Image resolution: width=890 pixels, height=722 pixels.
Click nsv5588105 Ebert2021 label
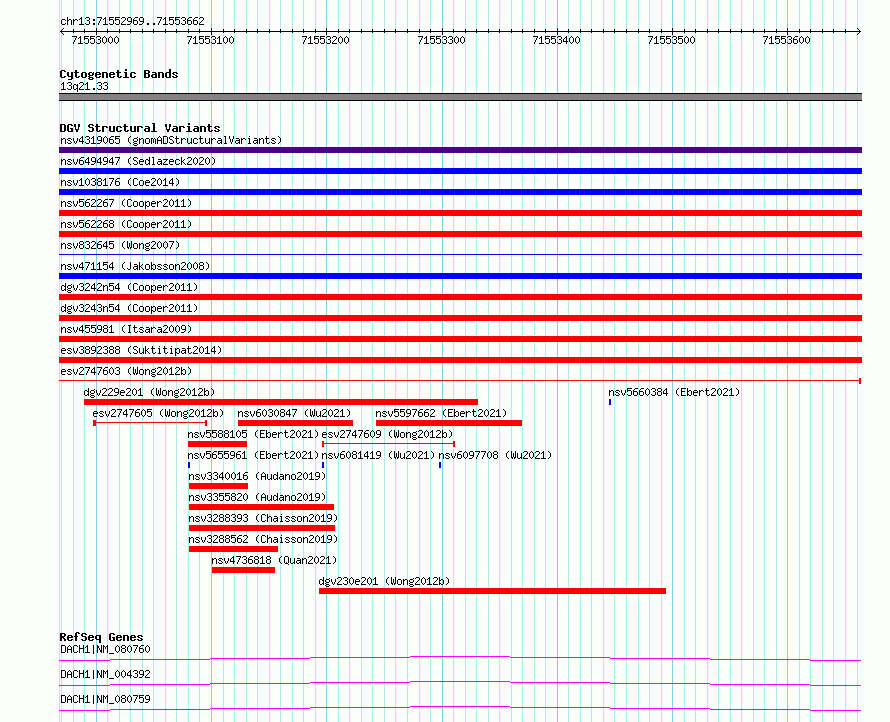pyautogui.click(x=253, y=434)
